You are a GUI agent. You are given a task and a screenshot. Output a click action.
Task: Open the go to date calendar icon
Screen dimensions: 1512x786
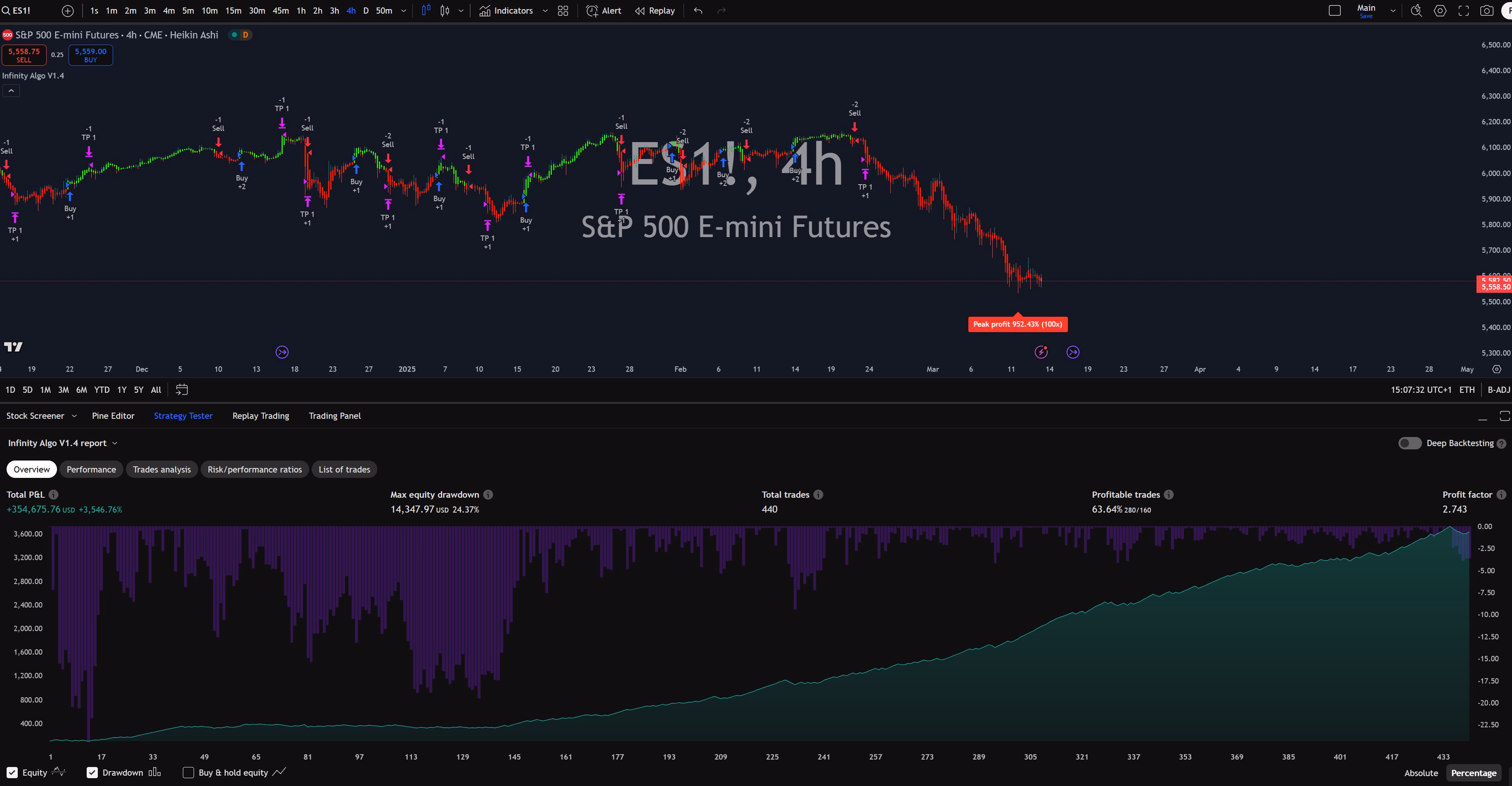pyautogui.click(x=182, y=390)
